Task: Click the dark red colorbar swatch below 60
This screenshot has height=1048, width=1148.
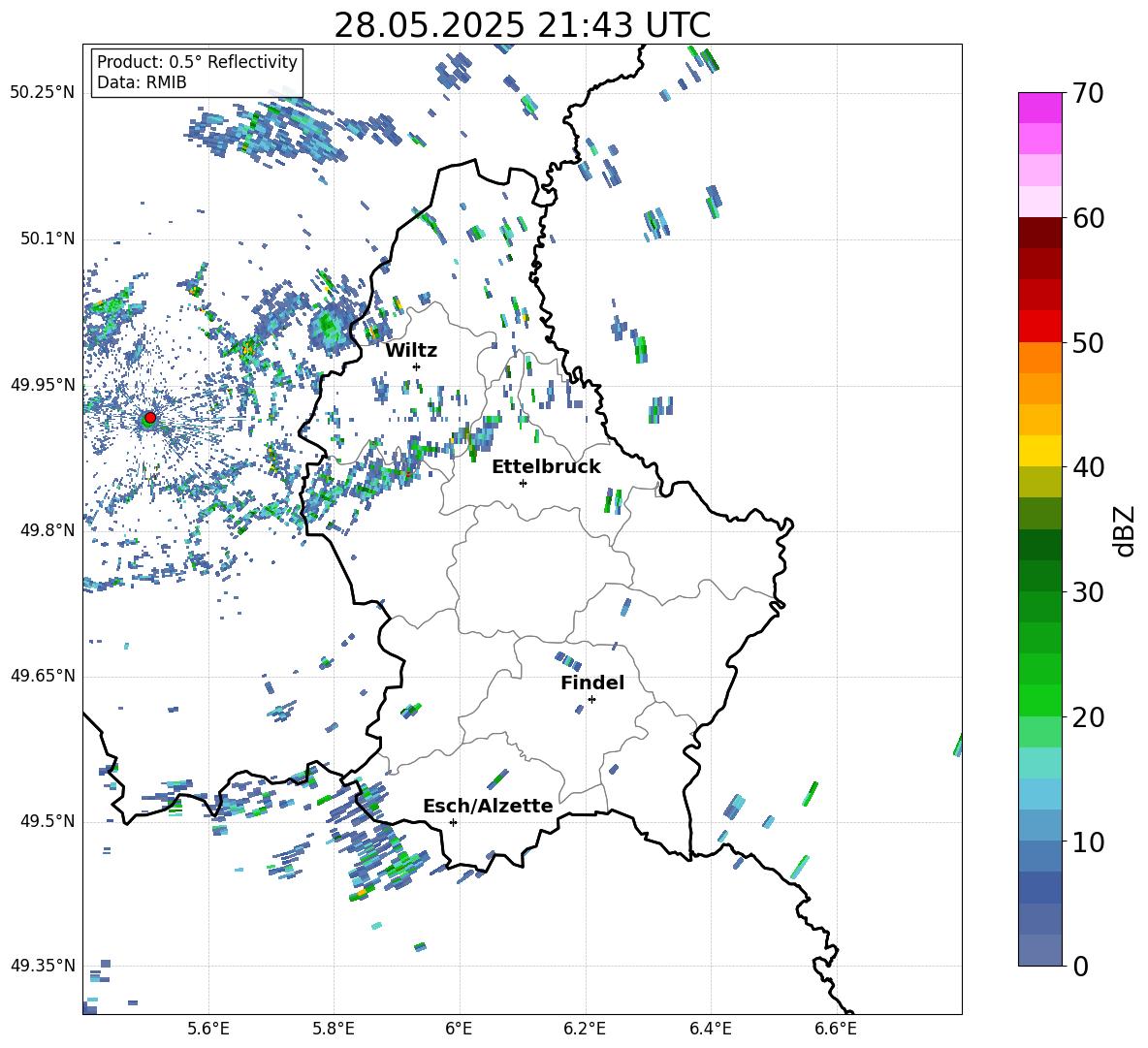Action: click(1039, 233)
